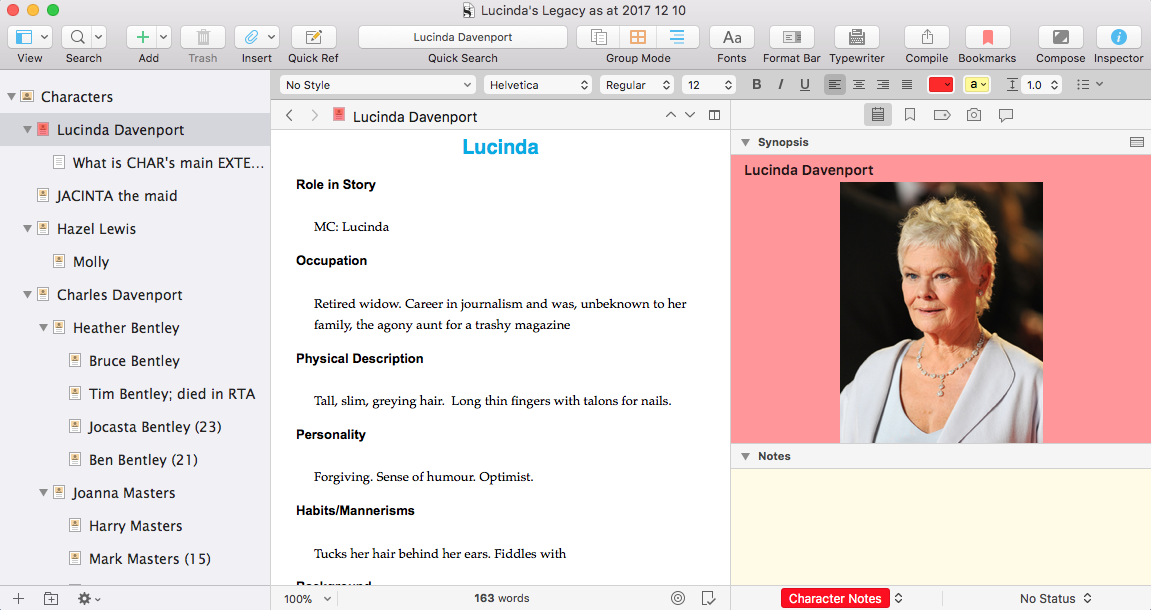Enter Compose full-screen mode
The height and width of the screenshot is (610, 1151).
(1061, 37)
